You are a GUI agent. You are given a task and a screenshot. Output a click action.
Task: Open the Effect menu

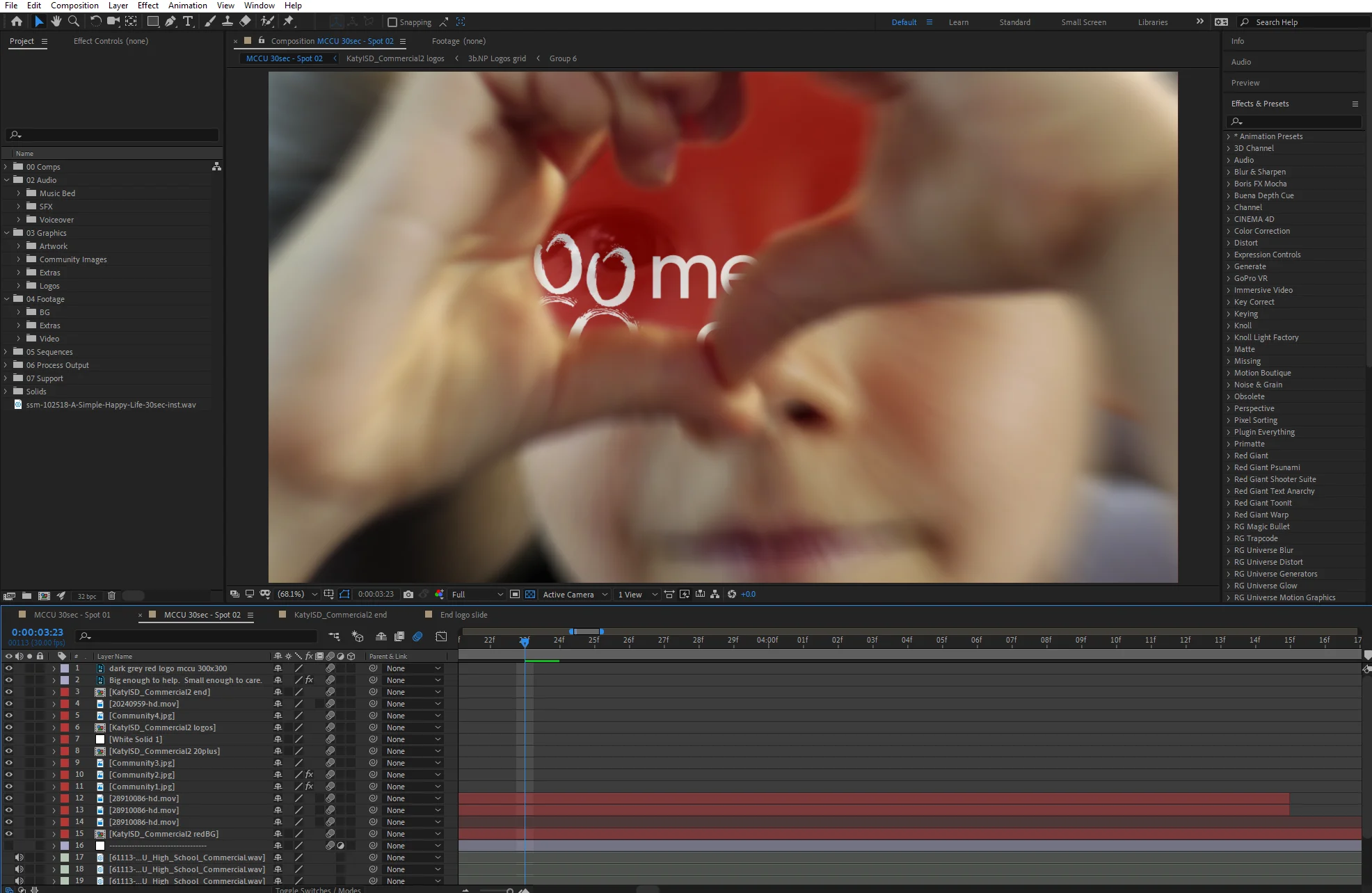pyautogui.click(x=148, y=6)
